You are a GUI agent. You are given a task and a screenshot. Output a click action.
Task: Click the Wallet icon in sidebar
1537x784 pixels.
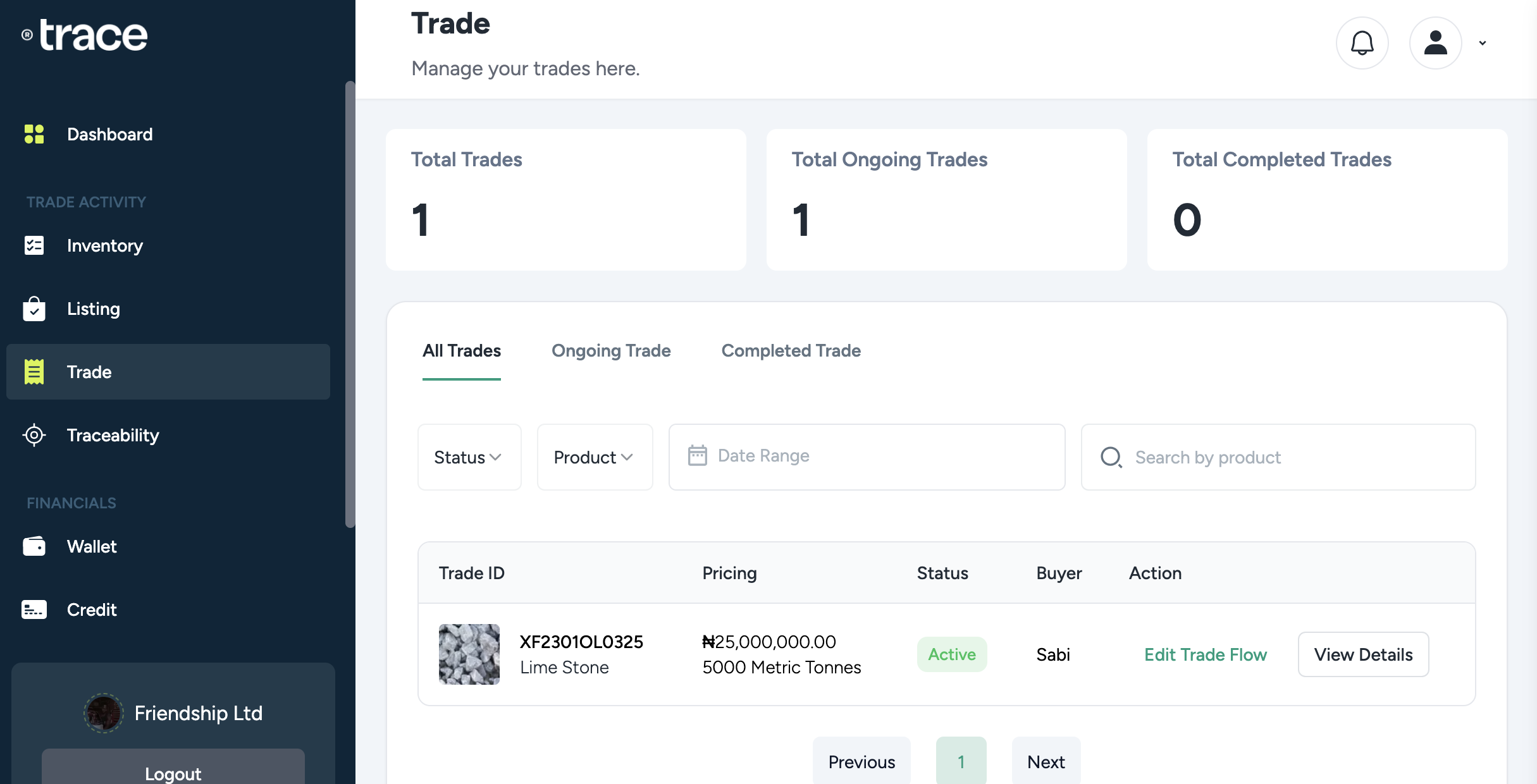point(34,546)
